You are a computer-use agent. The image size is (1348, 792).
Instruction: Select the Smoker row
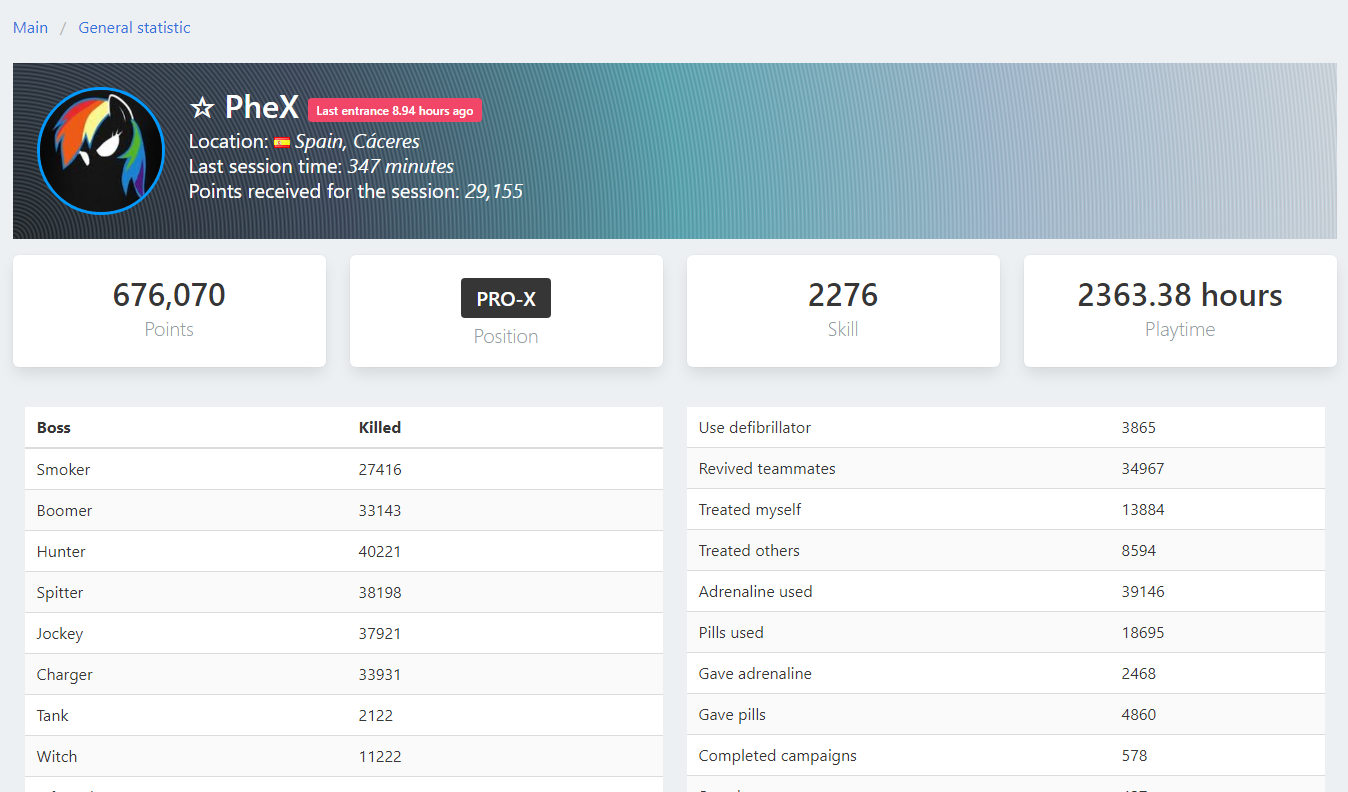344,469
